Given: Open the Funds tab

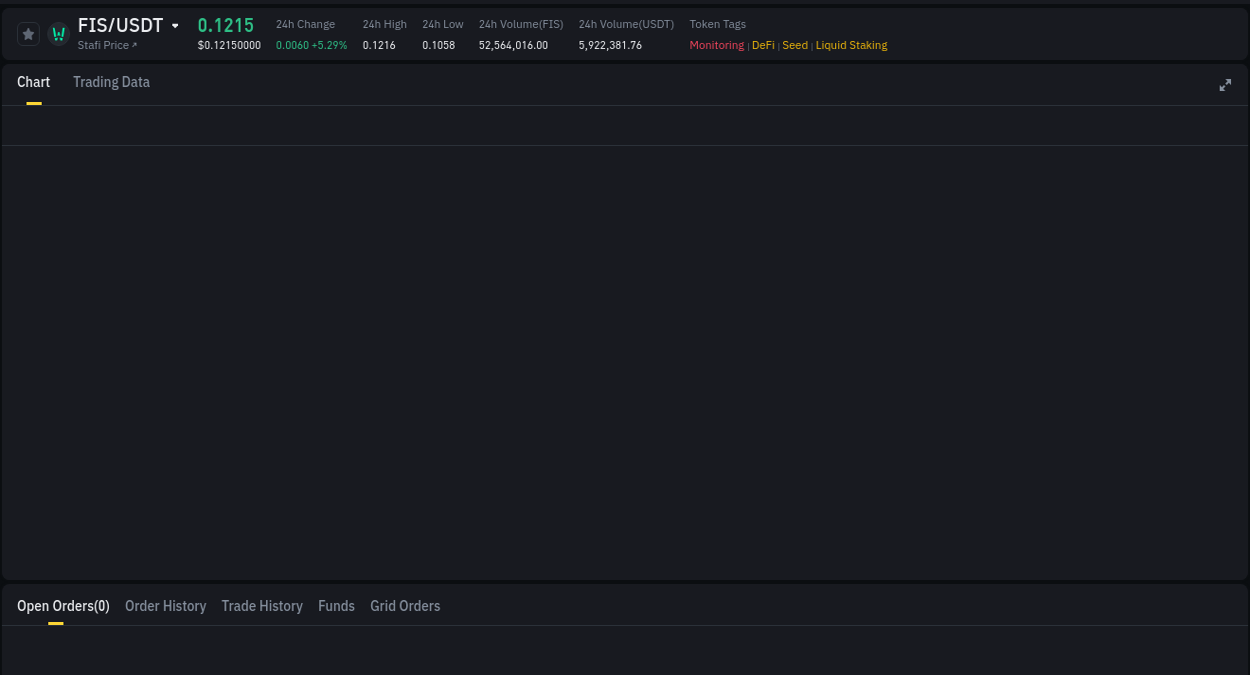Looking at the screenshot, I should [x=336, y=605].
